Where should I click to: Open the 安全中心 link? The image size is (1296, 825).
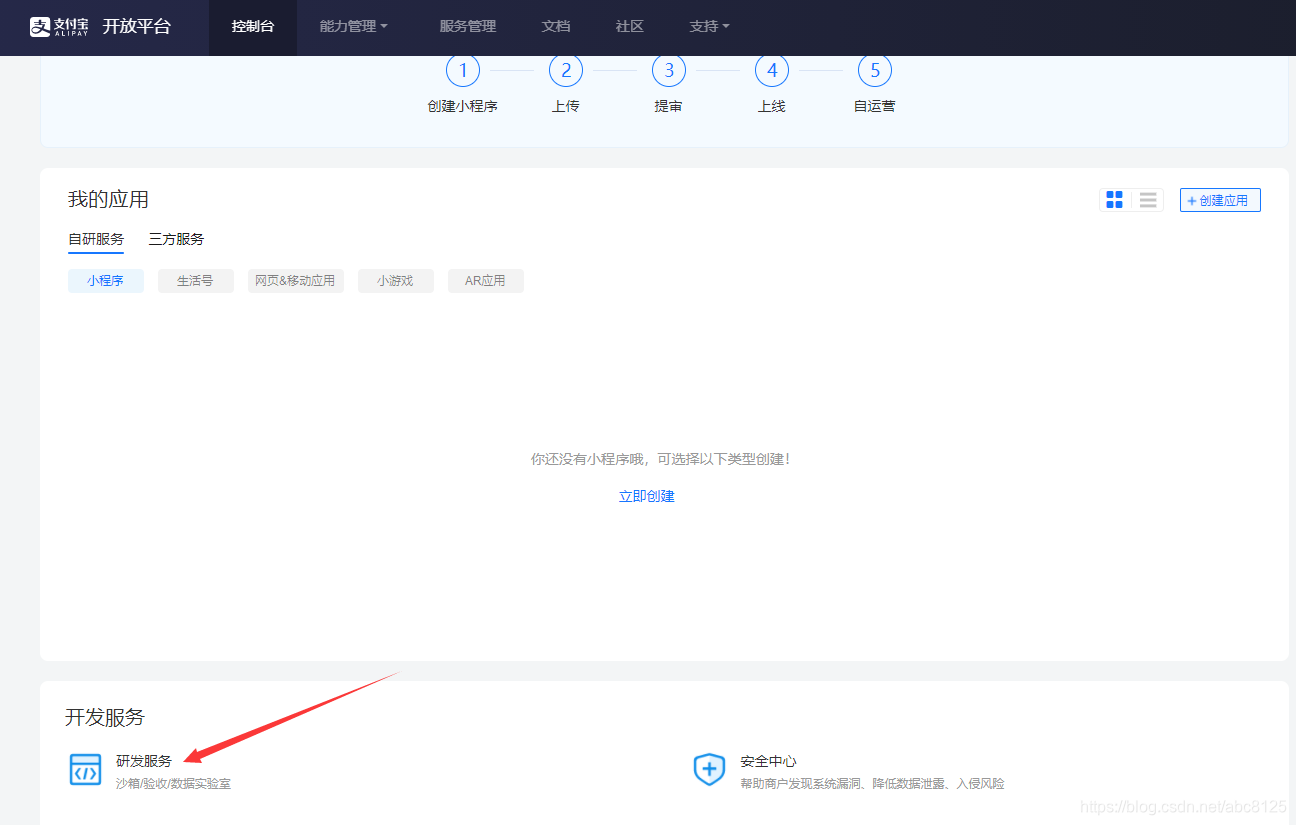pos(769,761)
